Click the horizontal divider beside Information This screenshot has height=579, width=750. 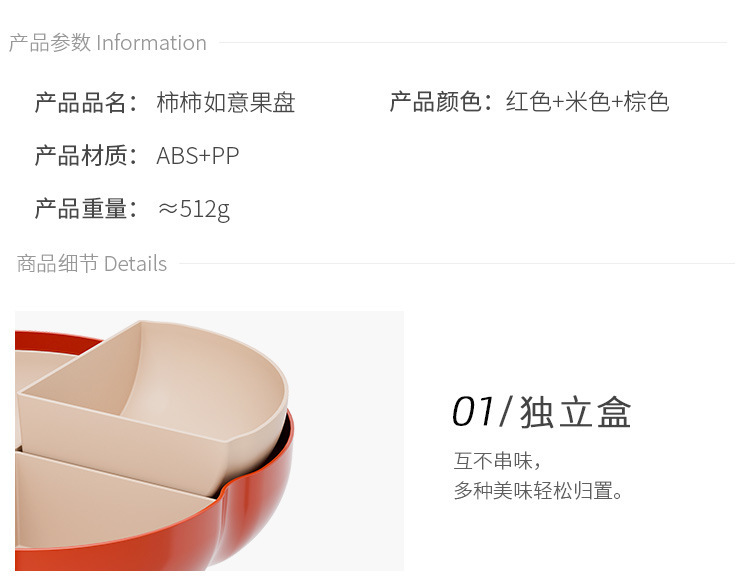[x=473, y=43]
